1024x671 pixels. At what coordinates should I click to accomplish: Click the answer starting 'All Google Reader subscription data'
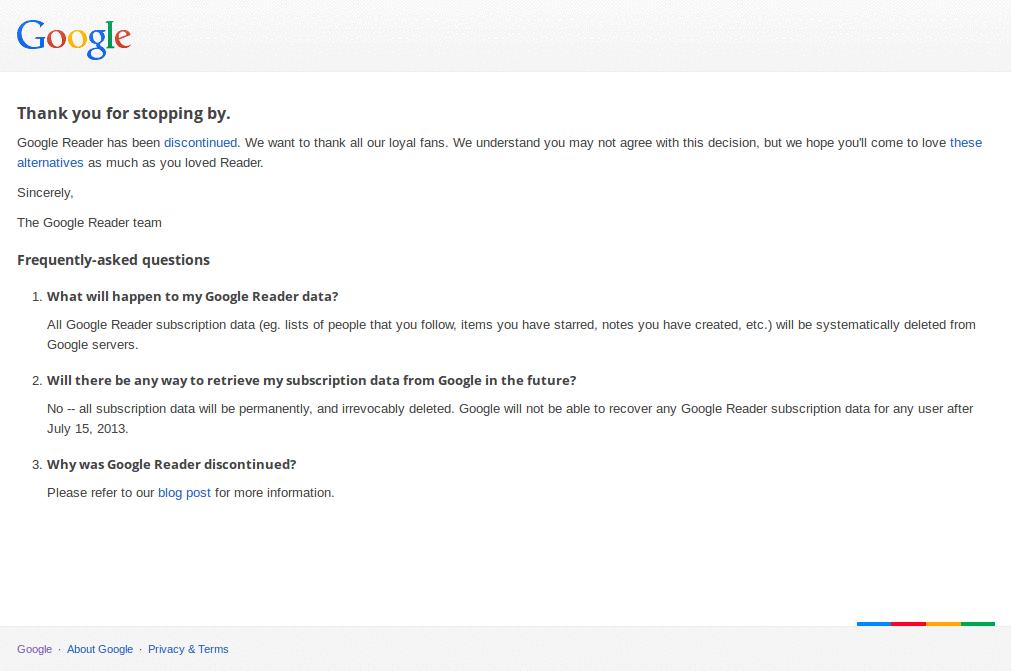pyautogui.click(x=511, y=335)
